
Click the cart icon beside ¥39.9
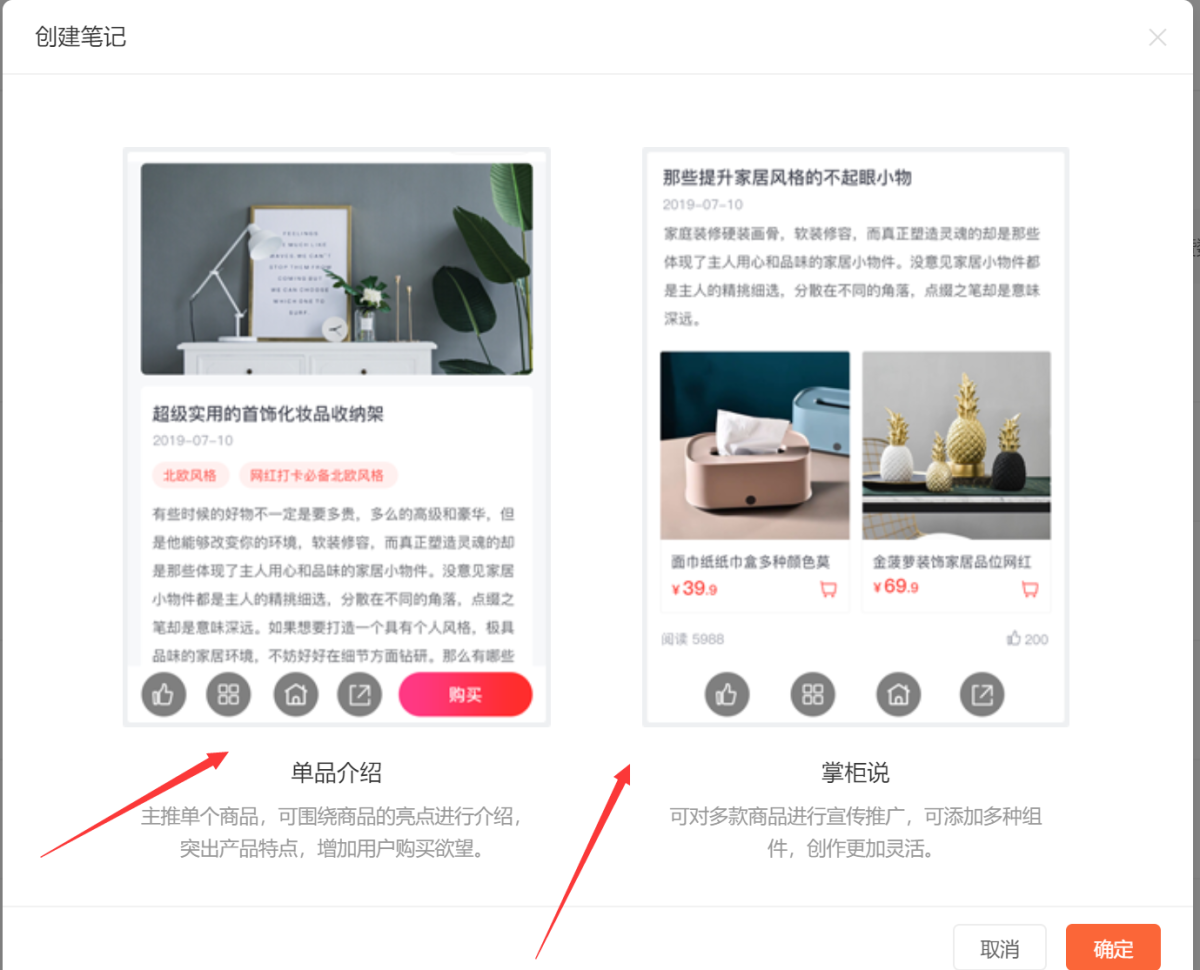click(x=828, y=589)
